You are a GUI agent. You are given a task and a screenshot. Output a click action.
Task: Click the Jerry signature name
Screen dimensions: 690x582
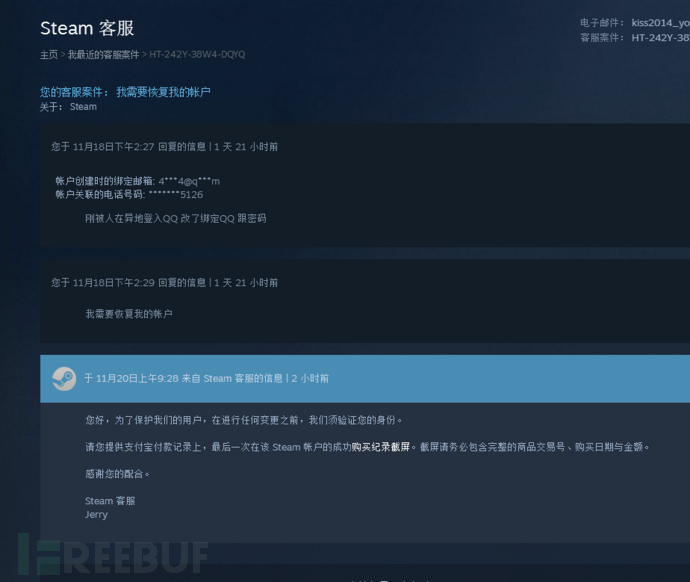tap(96, 515)
